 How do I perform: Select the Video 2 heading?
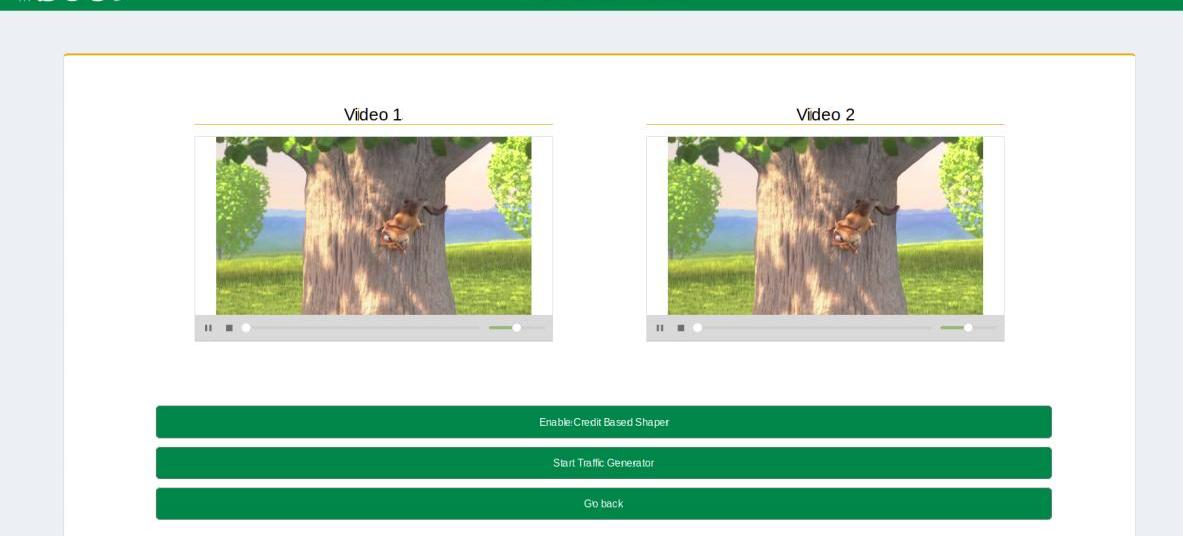(x=825, y=115)
